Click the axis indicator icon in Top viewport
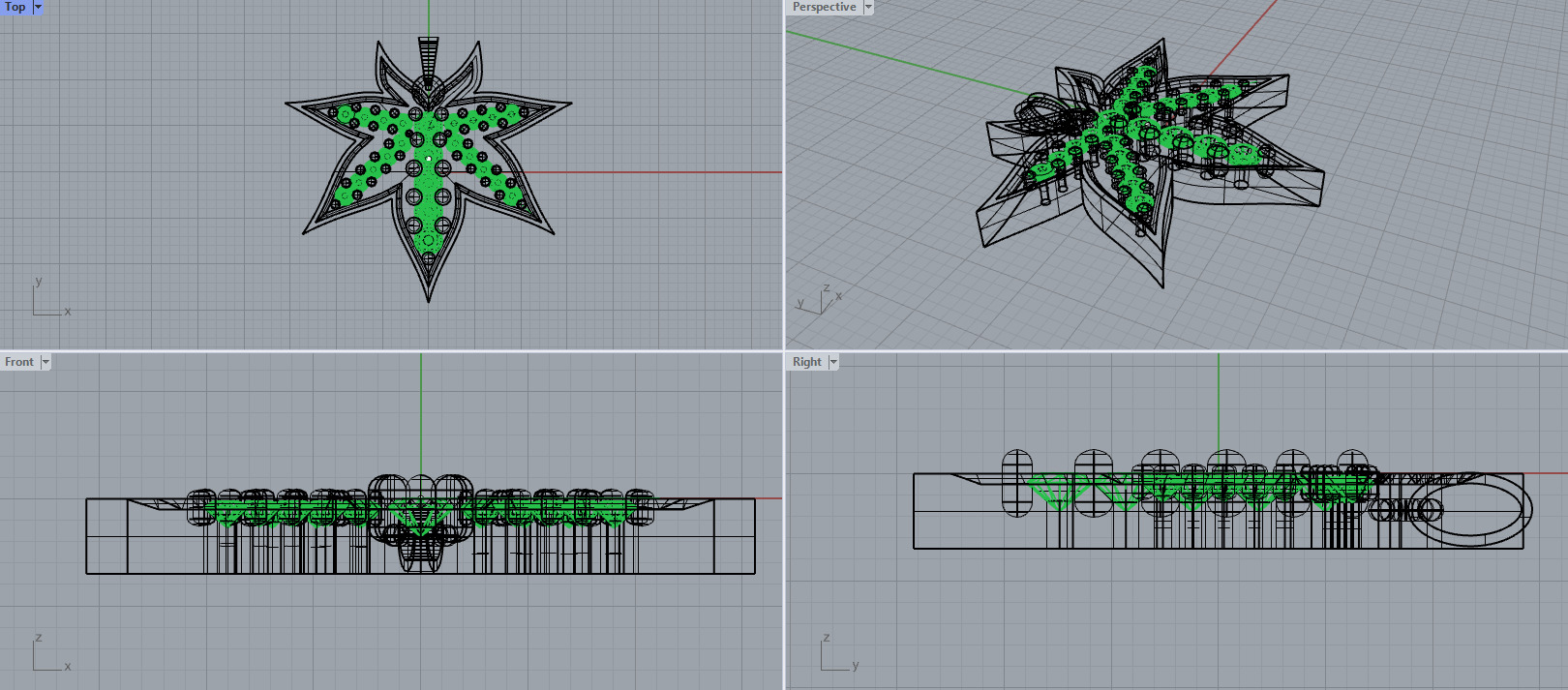Screen dimensions: 1568x690 click(x=50, y=297)
